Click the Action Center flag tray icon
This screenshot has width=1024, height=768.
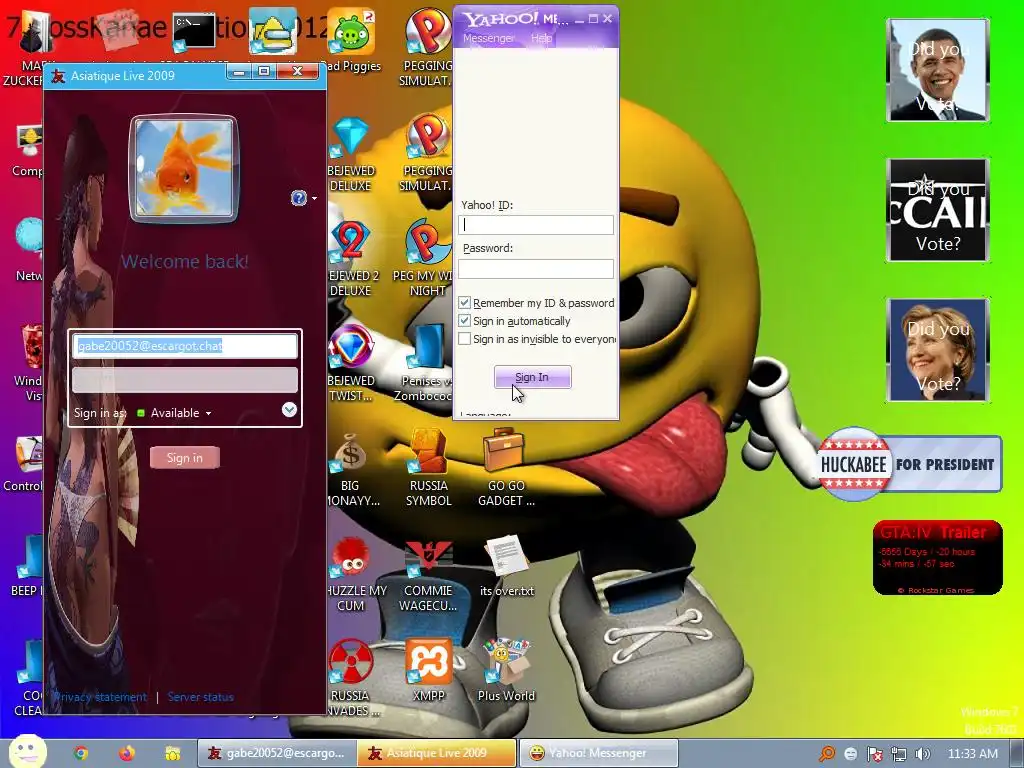875,754
